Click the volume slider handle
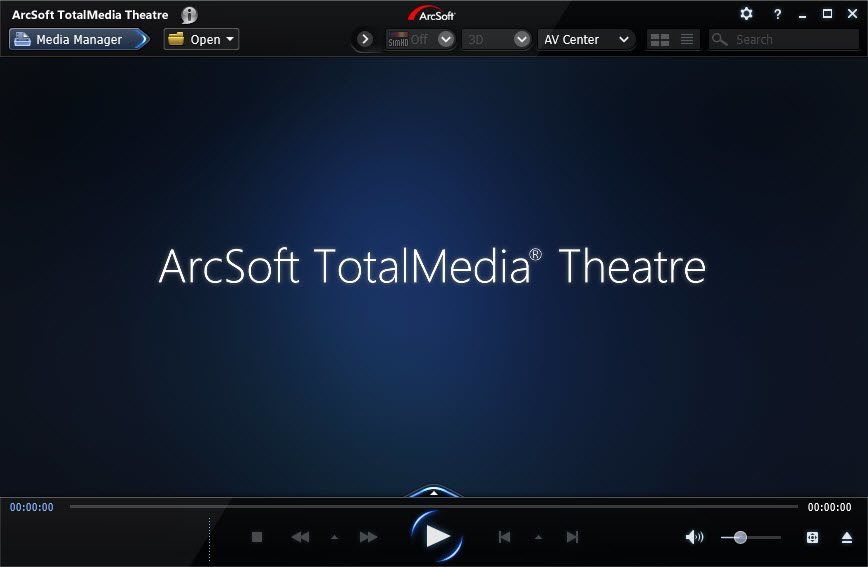 click(740, 537)
